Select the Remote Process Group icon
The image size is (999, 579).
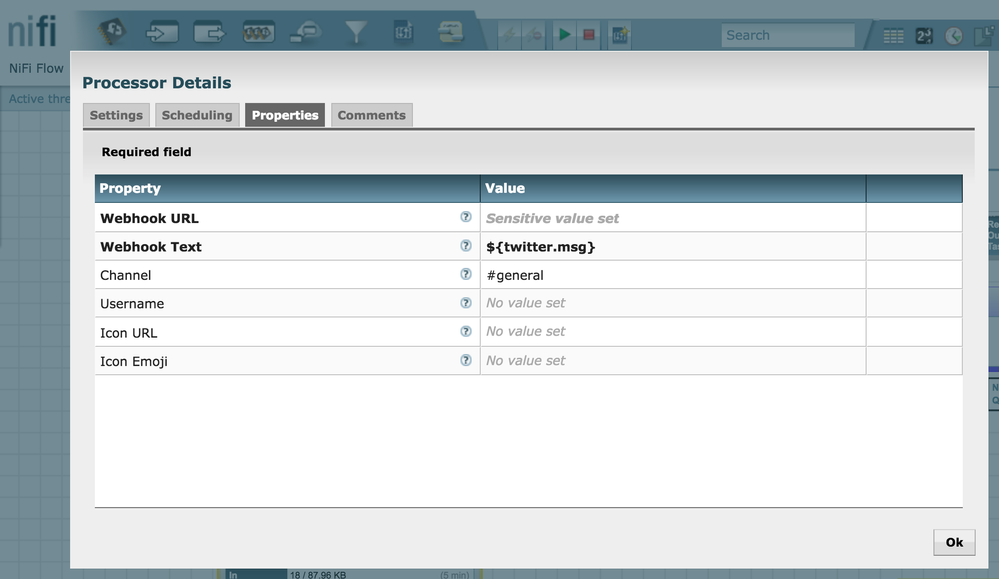coord(306,32)
